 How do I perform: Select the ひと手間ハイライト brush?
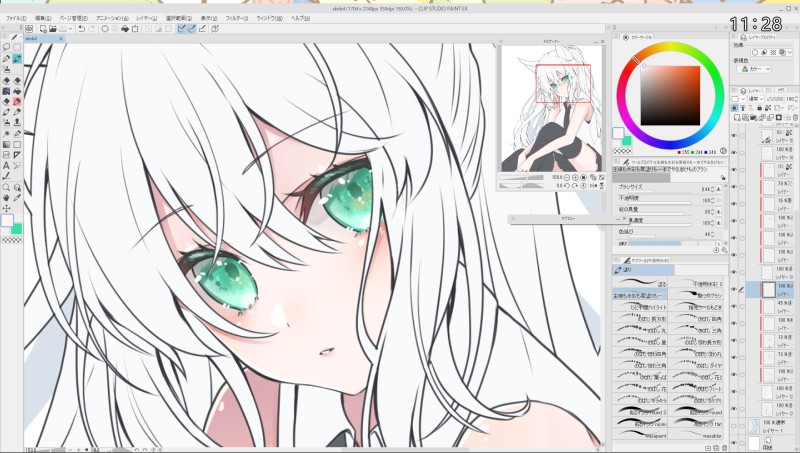(x=640, y=307)
